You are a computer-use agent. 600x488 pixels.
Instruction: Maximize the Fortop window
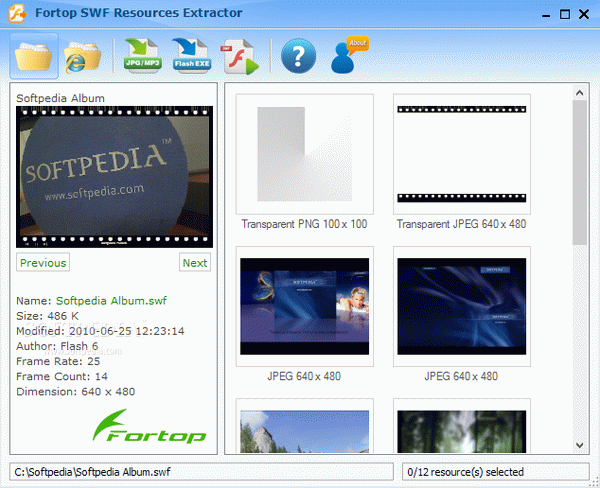[565, 15]
